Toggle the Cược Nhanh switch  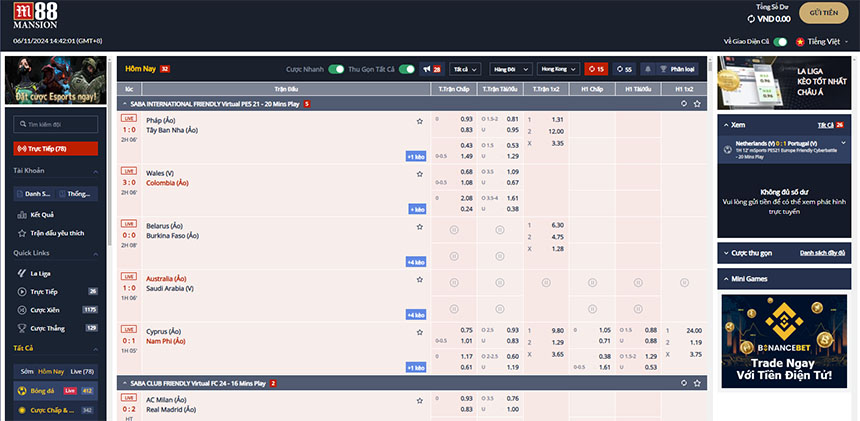[x=336, y=69]
